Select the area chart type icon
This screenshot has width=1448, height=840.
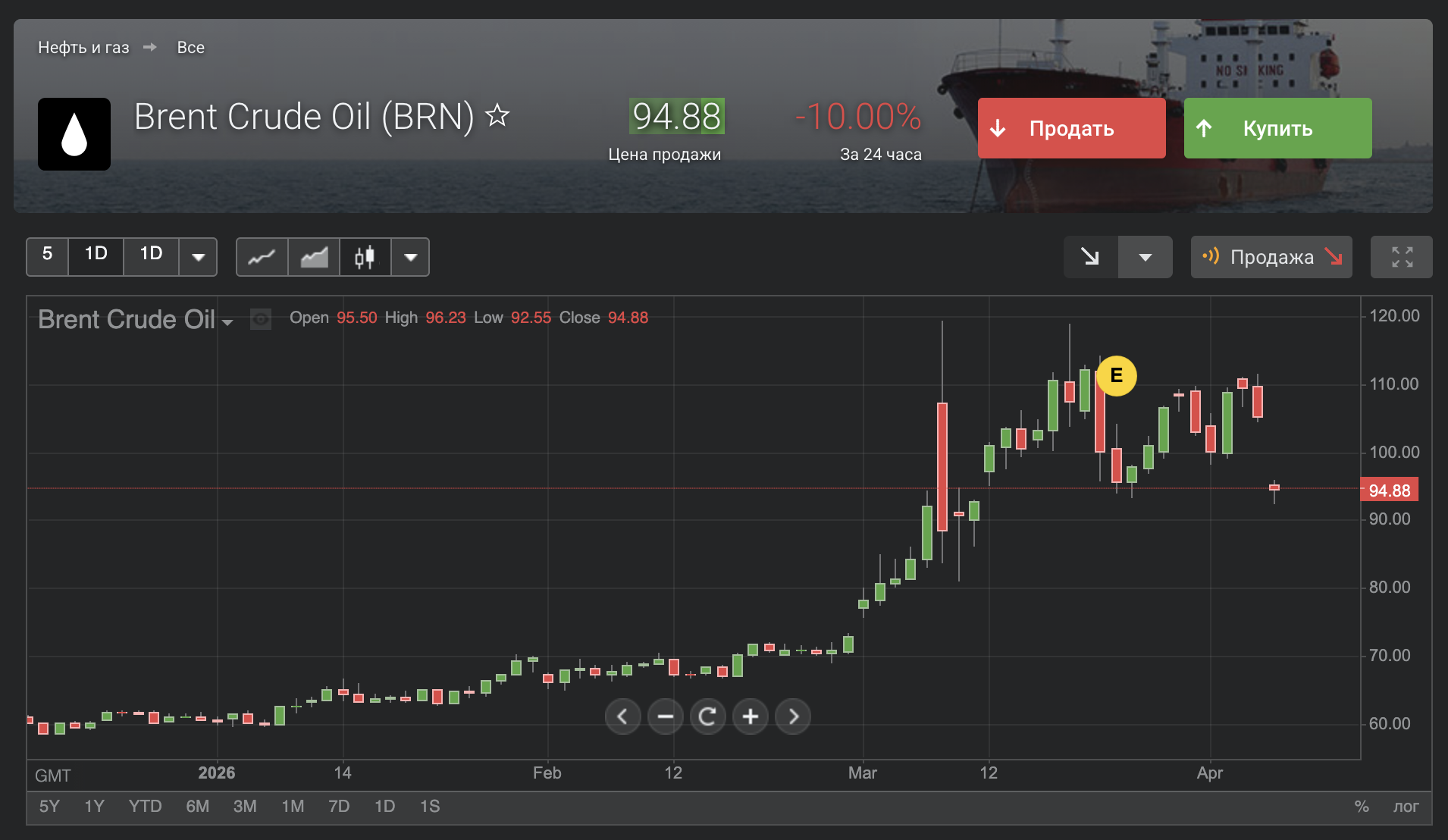click(x=314, y=257)
